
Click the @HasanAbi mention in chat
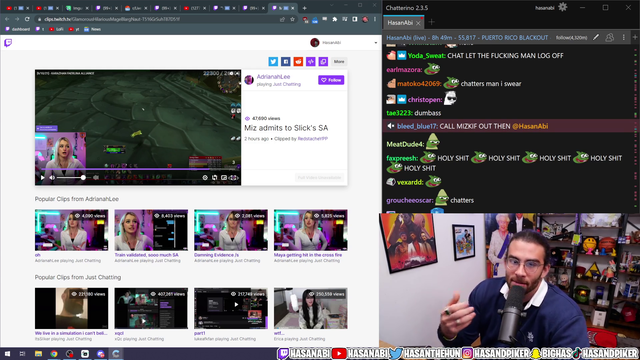530,126
